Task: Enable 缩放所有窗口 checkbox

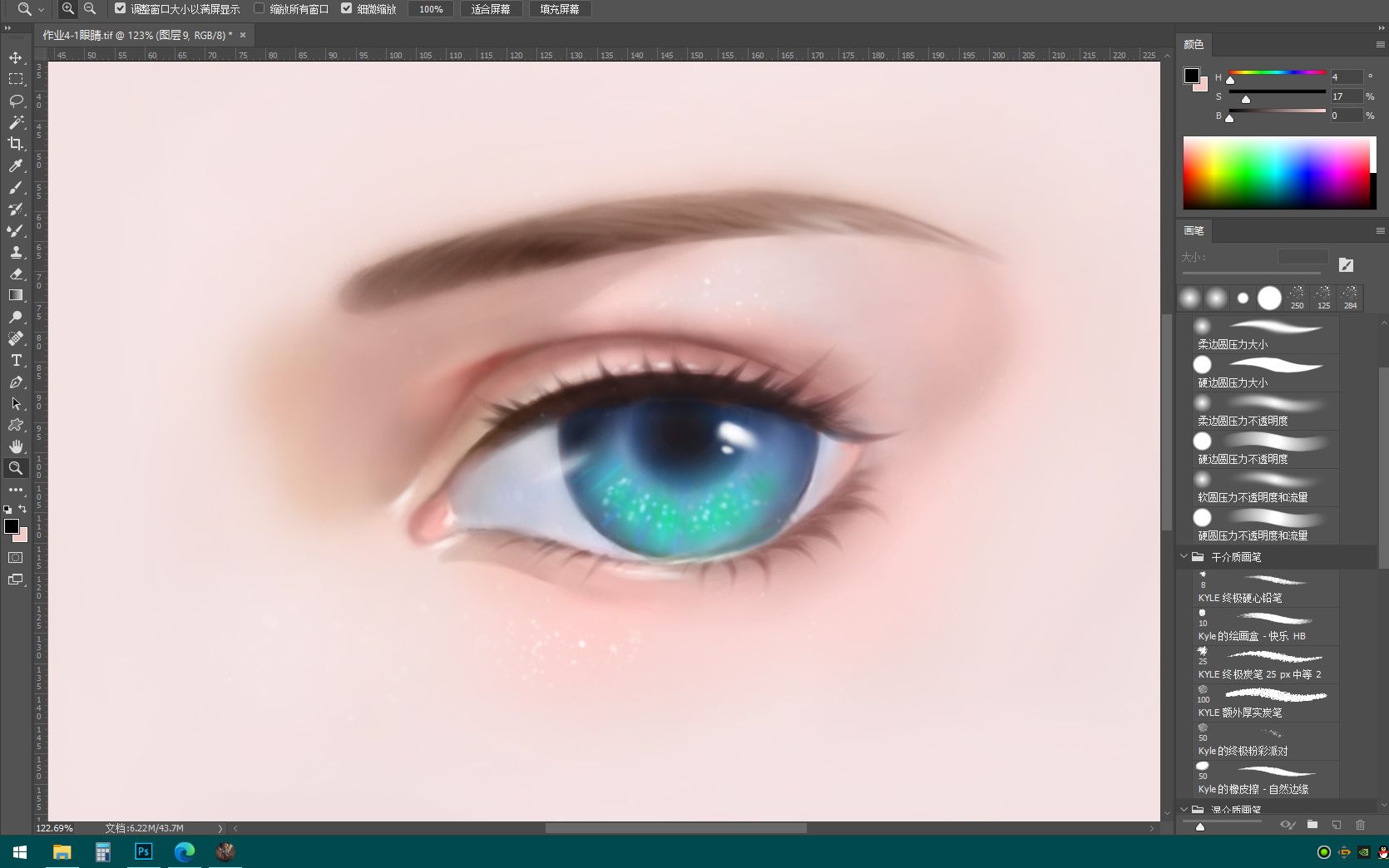Action: 260,9
